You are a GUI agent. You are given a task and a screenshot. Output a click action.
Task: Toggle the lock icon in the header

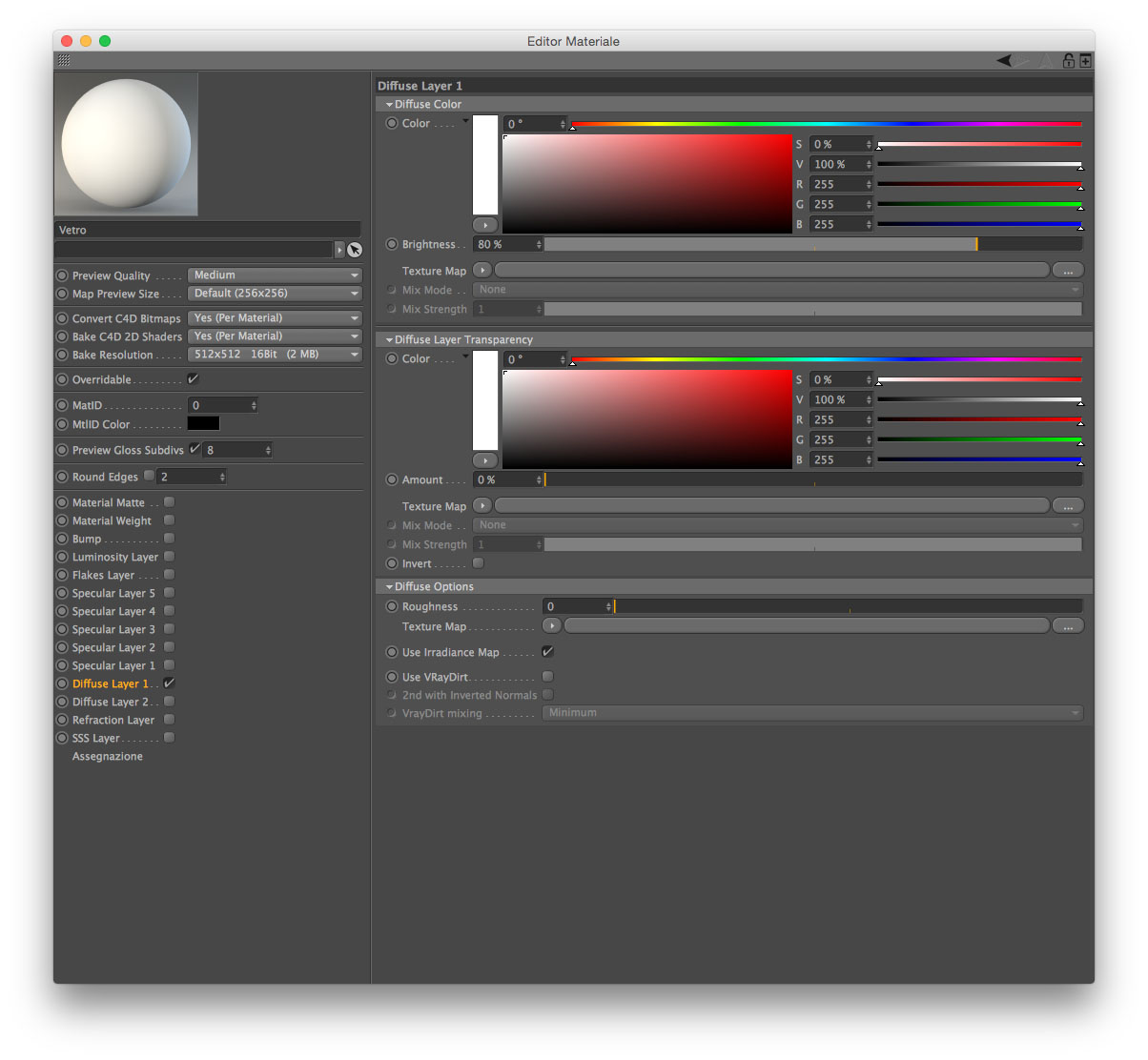point(1069,61)
